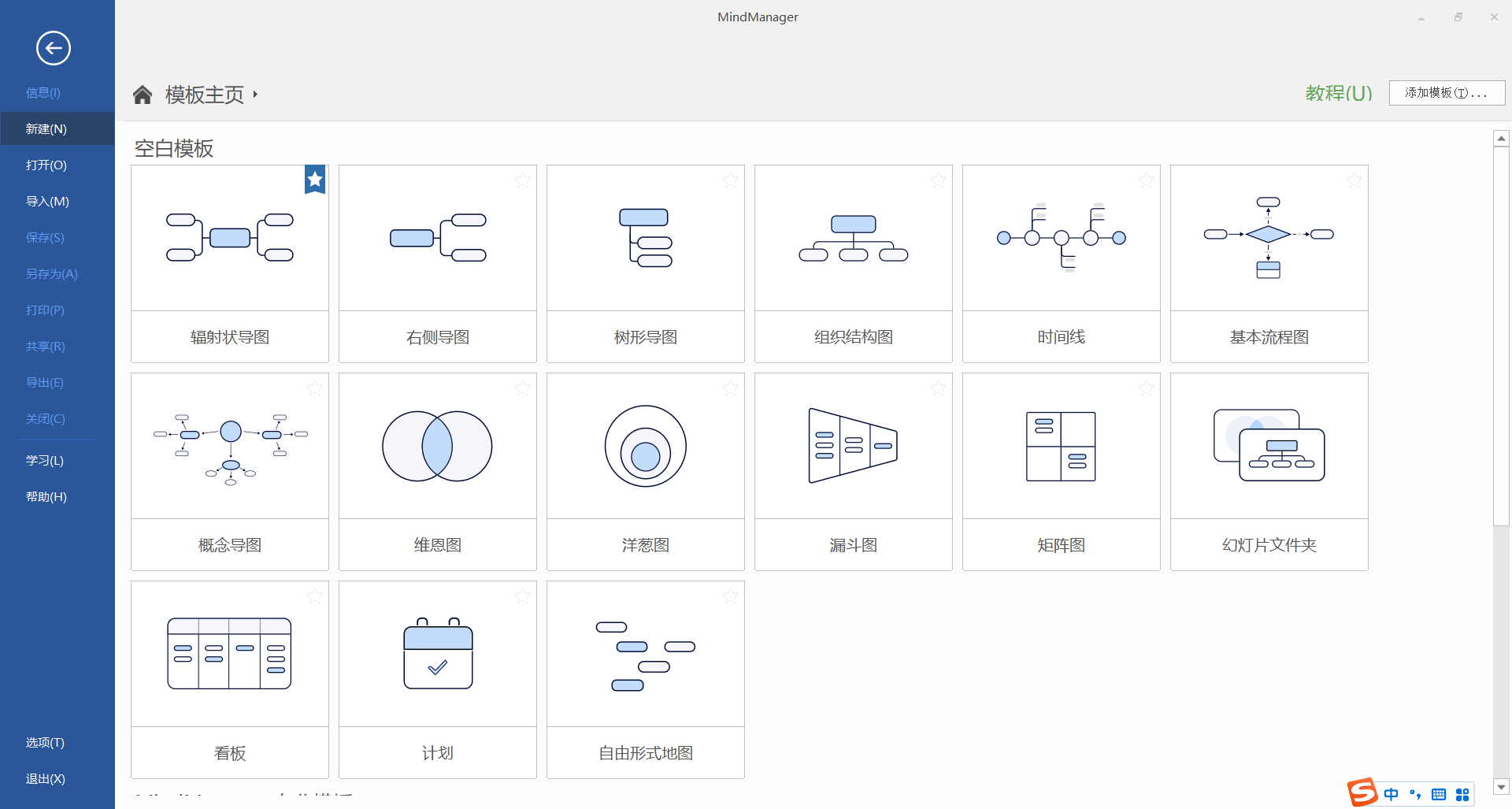This screenshot has width=1512, height=809.
Task: Toggle favorite star on 组织结构图
Action: (939, 180)
